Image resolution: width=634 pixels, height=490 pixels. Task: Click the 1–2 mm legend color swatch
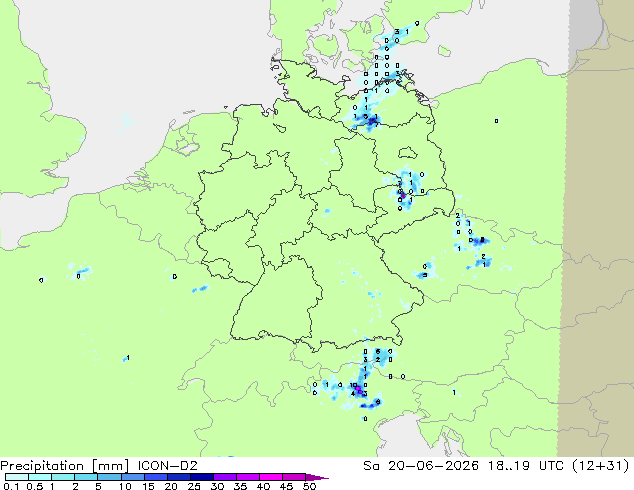tap(63, 477)
